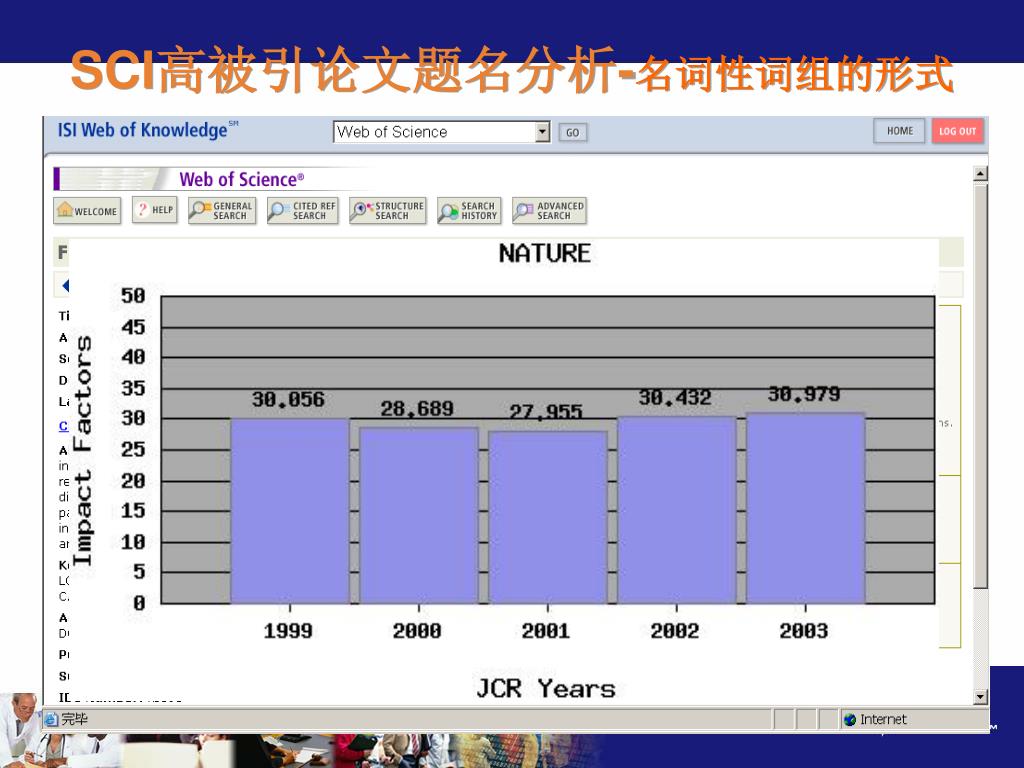Open the Help button
This screenshot has height=768, width=1024.
coord(155,210)
